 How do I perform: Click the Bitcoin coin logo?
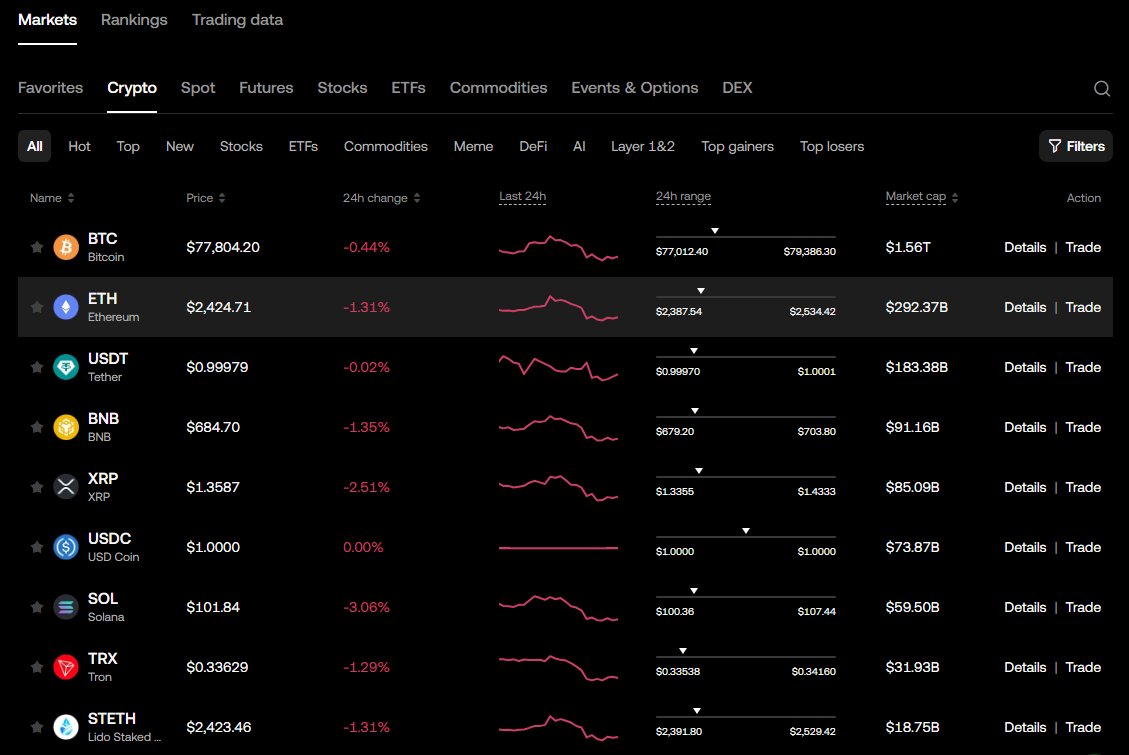tap(66, 247)
